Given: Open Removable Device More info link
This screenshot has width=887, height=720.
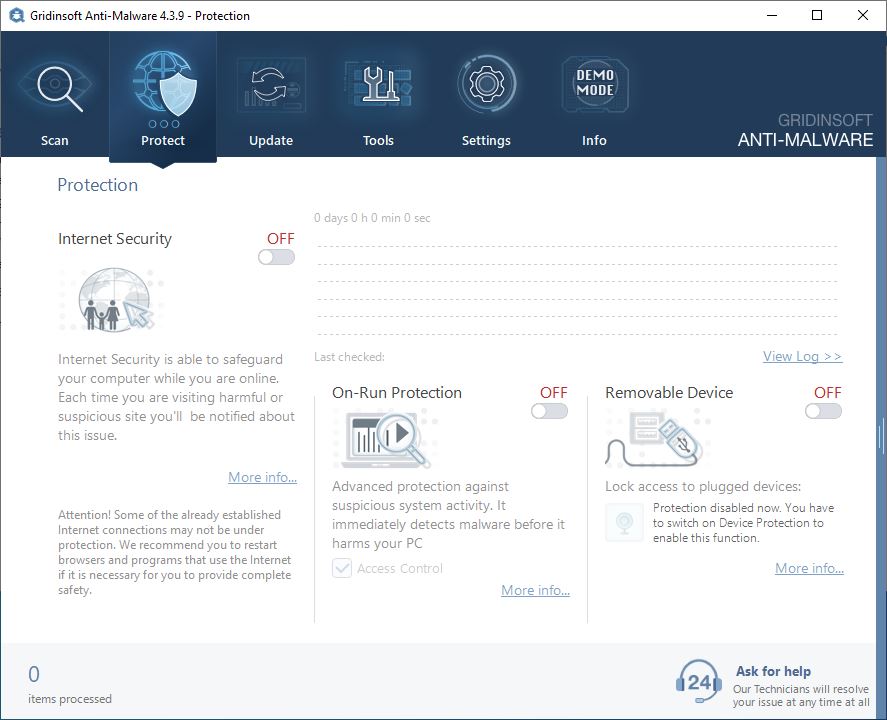Looking at the screenshot, I should tap(809, 568).
